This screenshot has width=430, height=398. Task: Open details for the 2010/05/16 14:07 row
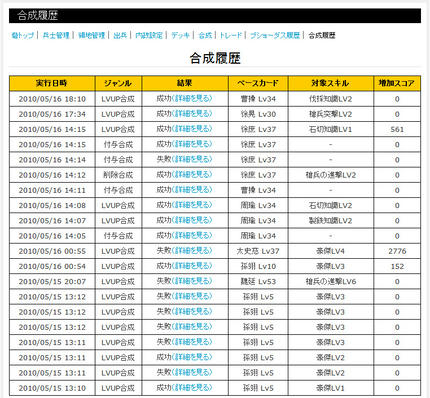(192, 220)
